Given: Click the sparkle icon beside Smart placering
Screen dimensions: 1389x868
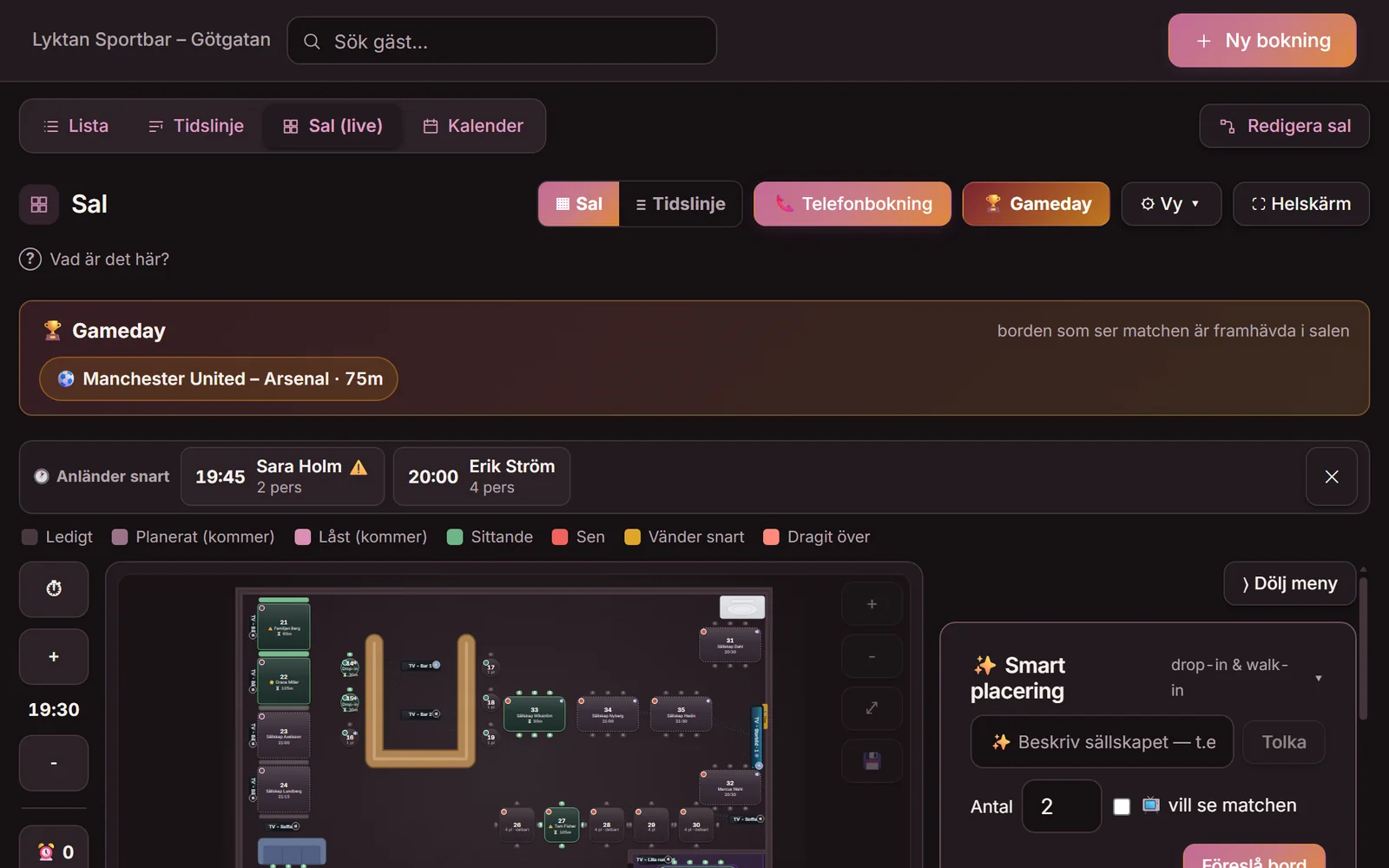Looking at the screenshot, I should point(984,665).
